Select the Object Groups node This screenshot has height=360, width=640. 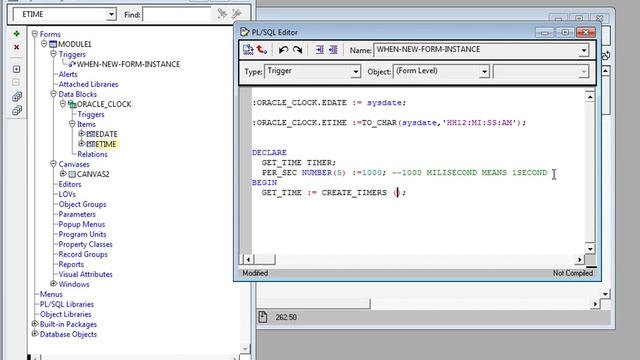click(82, 204)
